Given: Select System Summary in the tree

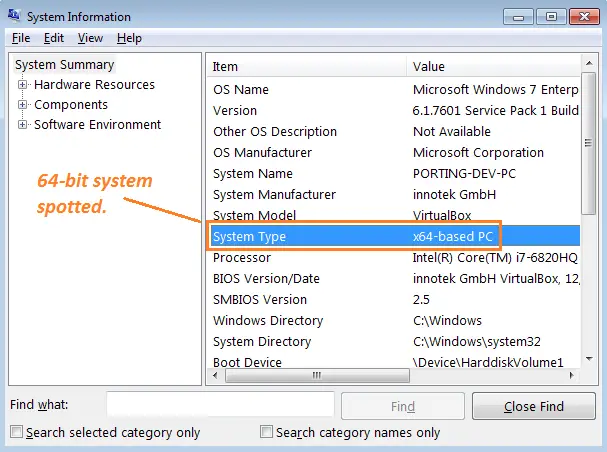Looking at the screenshot, I should pyautogui.click(x=64, y=65).
